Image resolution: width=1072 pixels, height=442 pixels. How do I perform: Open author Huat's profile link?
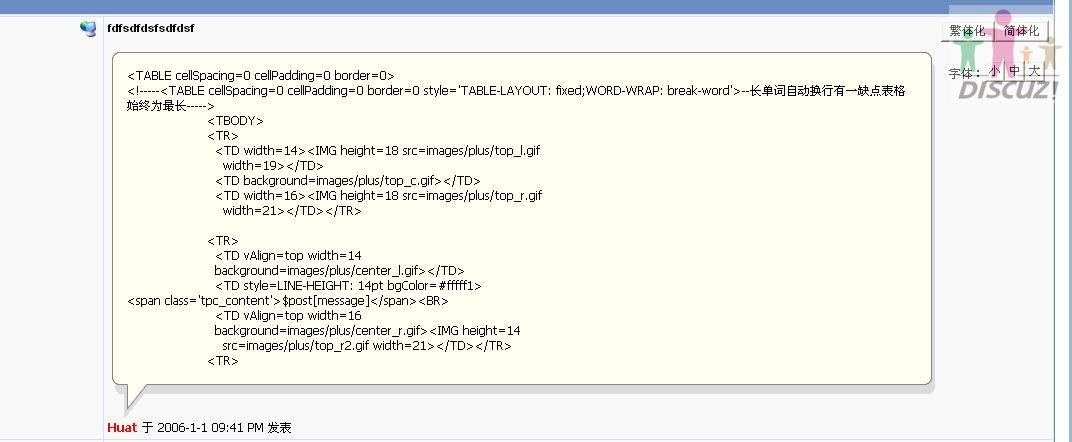pos(122,428)
